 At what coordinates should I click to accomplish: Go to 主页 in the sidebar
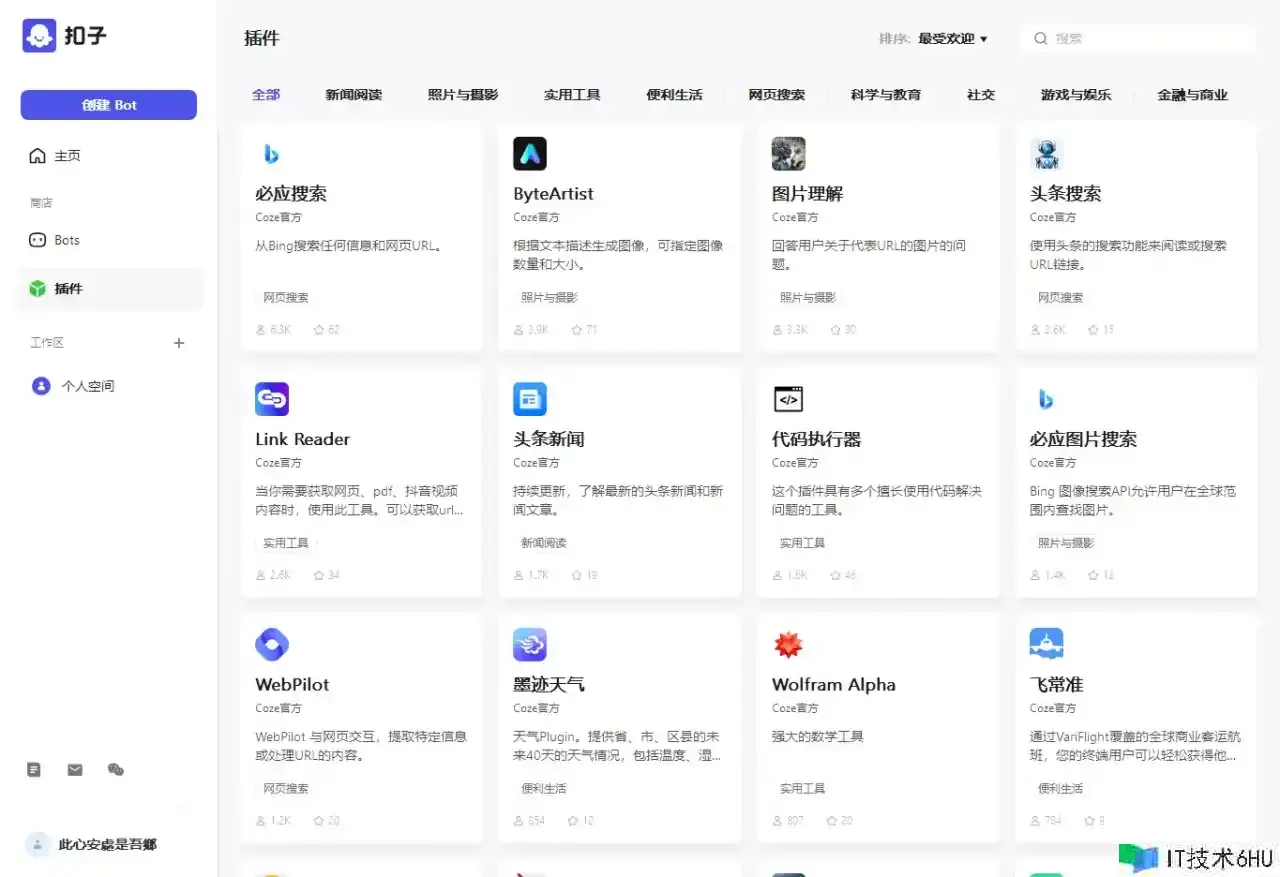67,156
